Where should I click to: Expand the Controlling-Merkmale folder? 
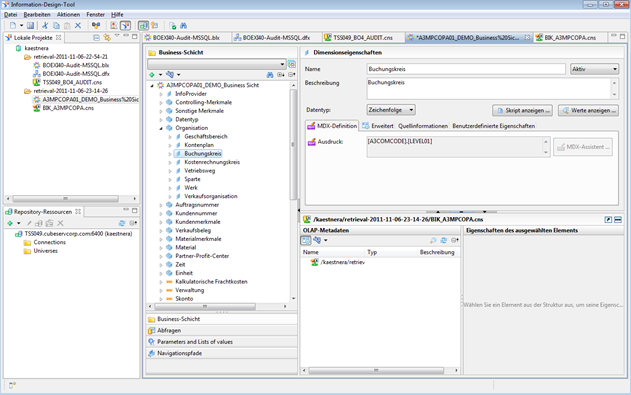click(161, 103)
